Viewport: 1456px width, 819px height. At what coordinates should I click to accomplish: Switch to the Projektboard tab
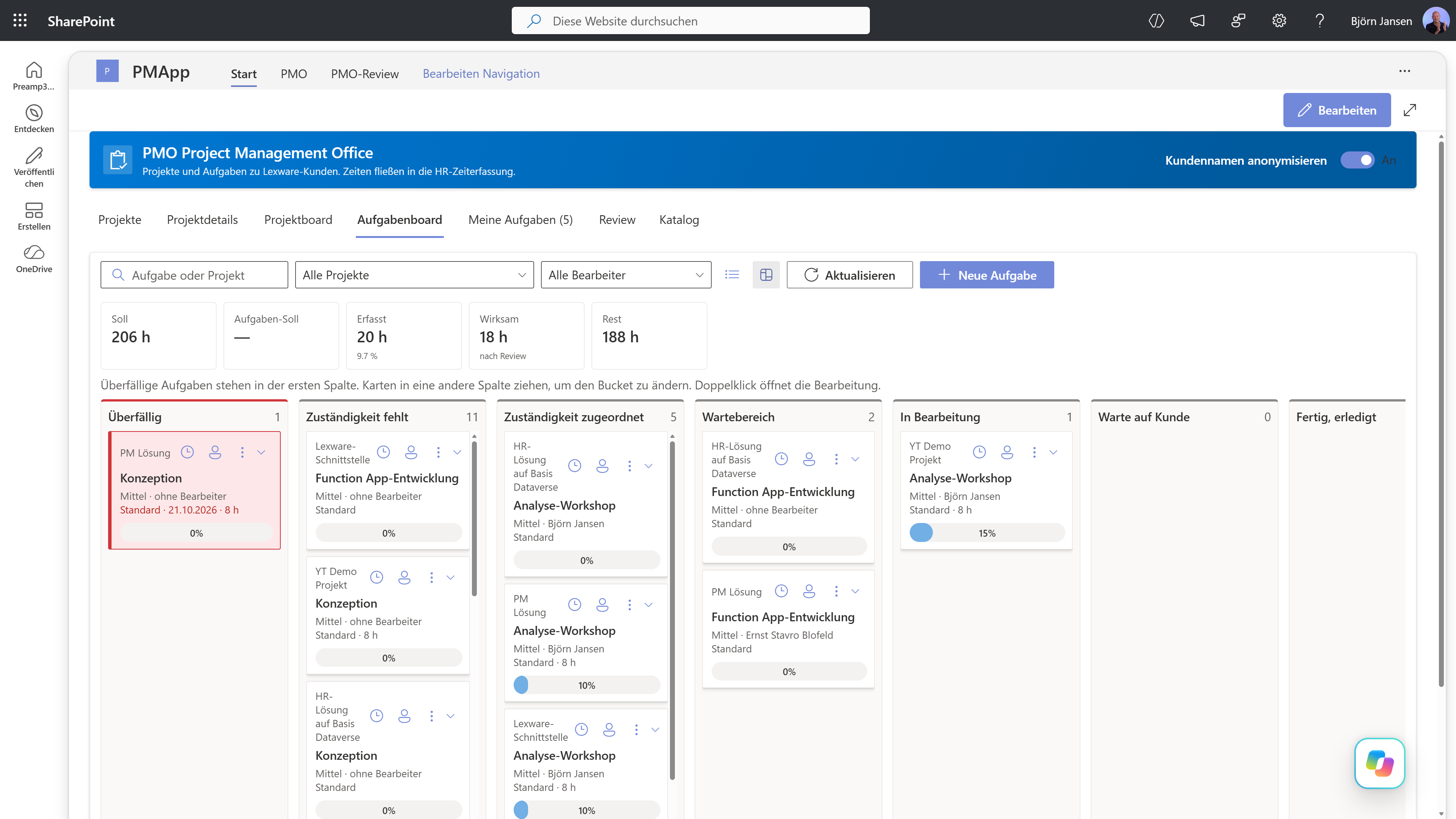[x=298, y=219]
